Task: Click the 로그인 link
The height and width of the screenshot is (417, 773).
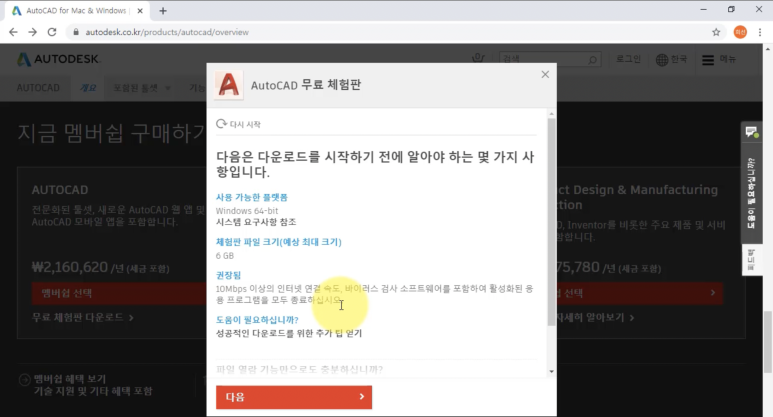Action: [628, 59]
